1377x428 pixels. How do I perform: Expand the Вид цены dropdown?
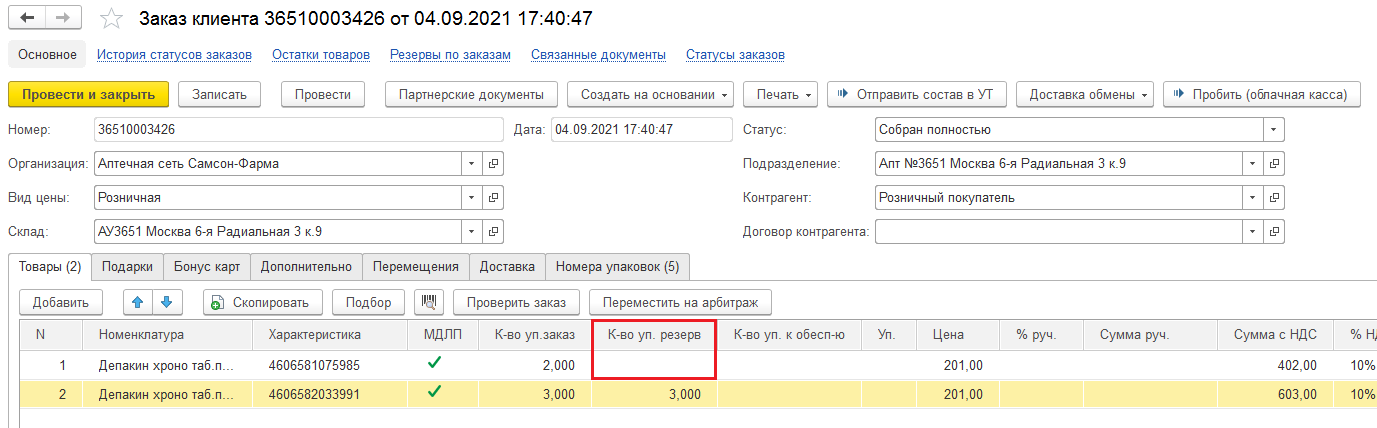[x=471, y=198]
